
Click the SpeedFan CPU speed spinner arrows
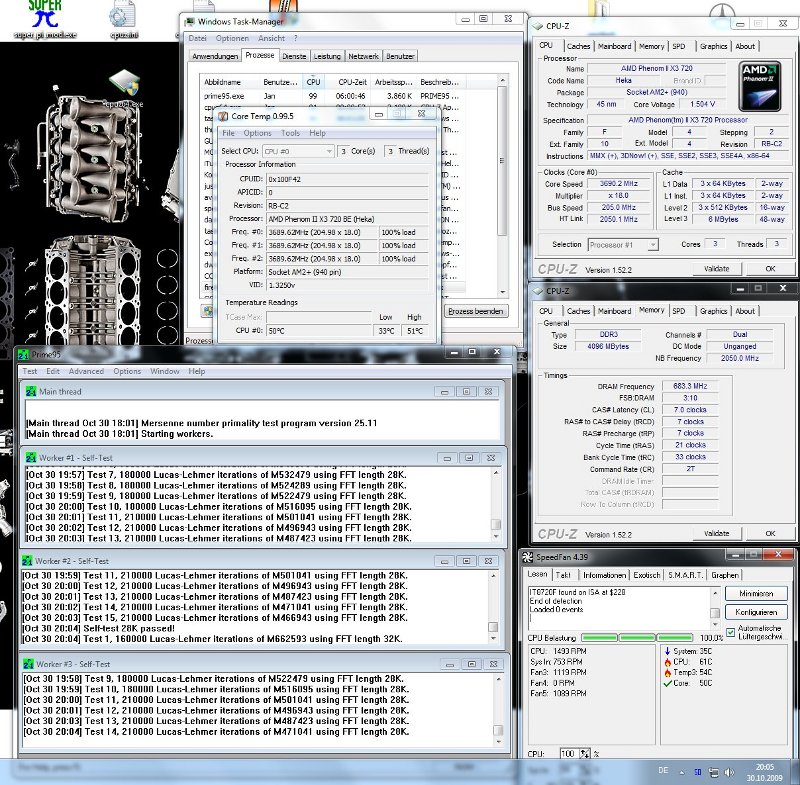(585, 754)
